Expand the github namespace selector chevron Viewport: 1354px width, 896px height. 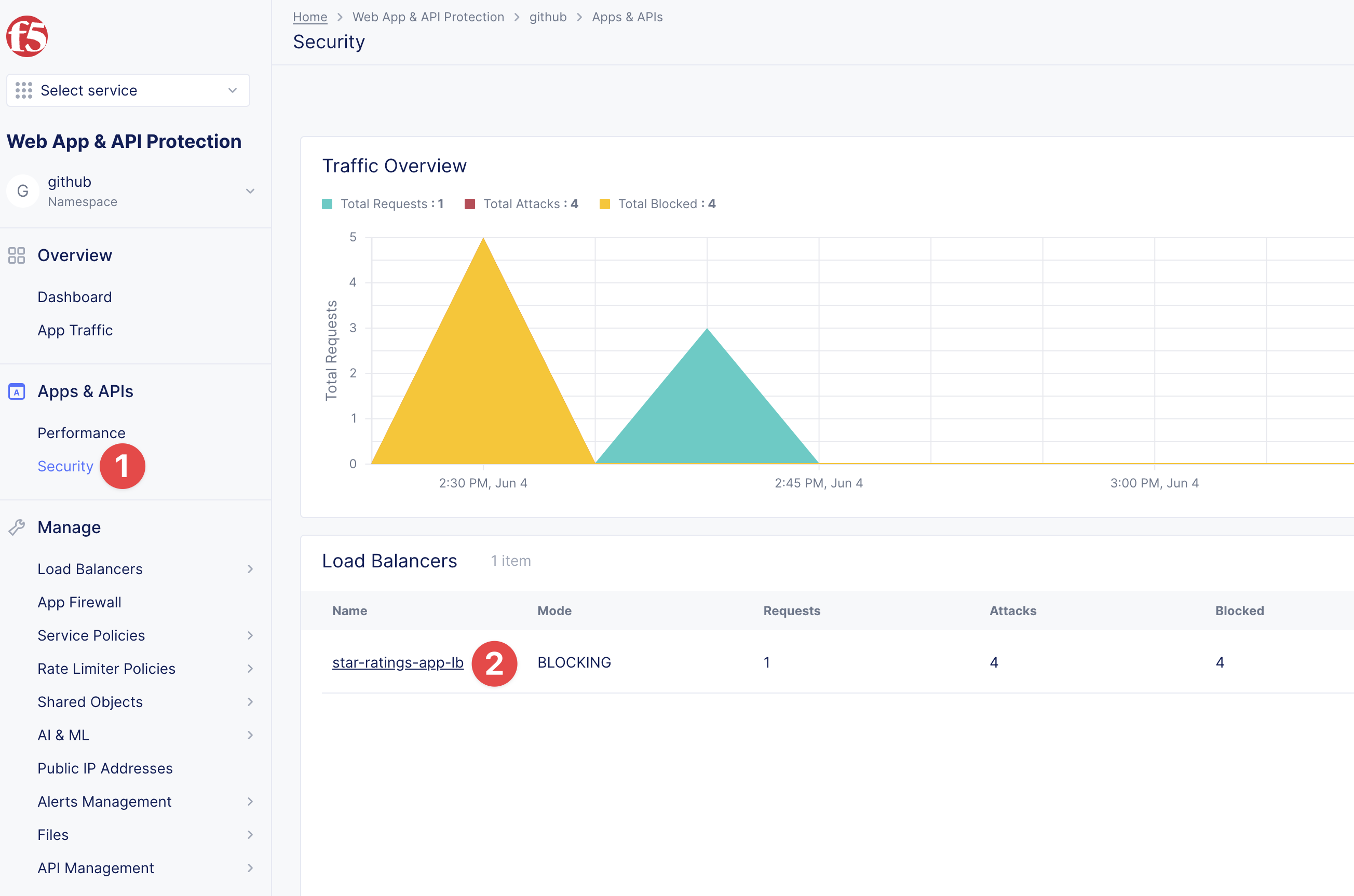[250, 191]
